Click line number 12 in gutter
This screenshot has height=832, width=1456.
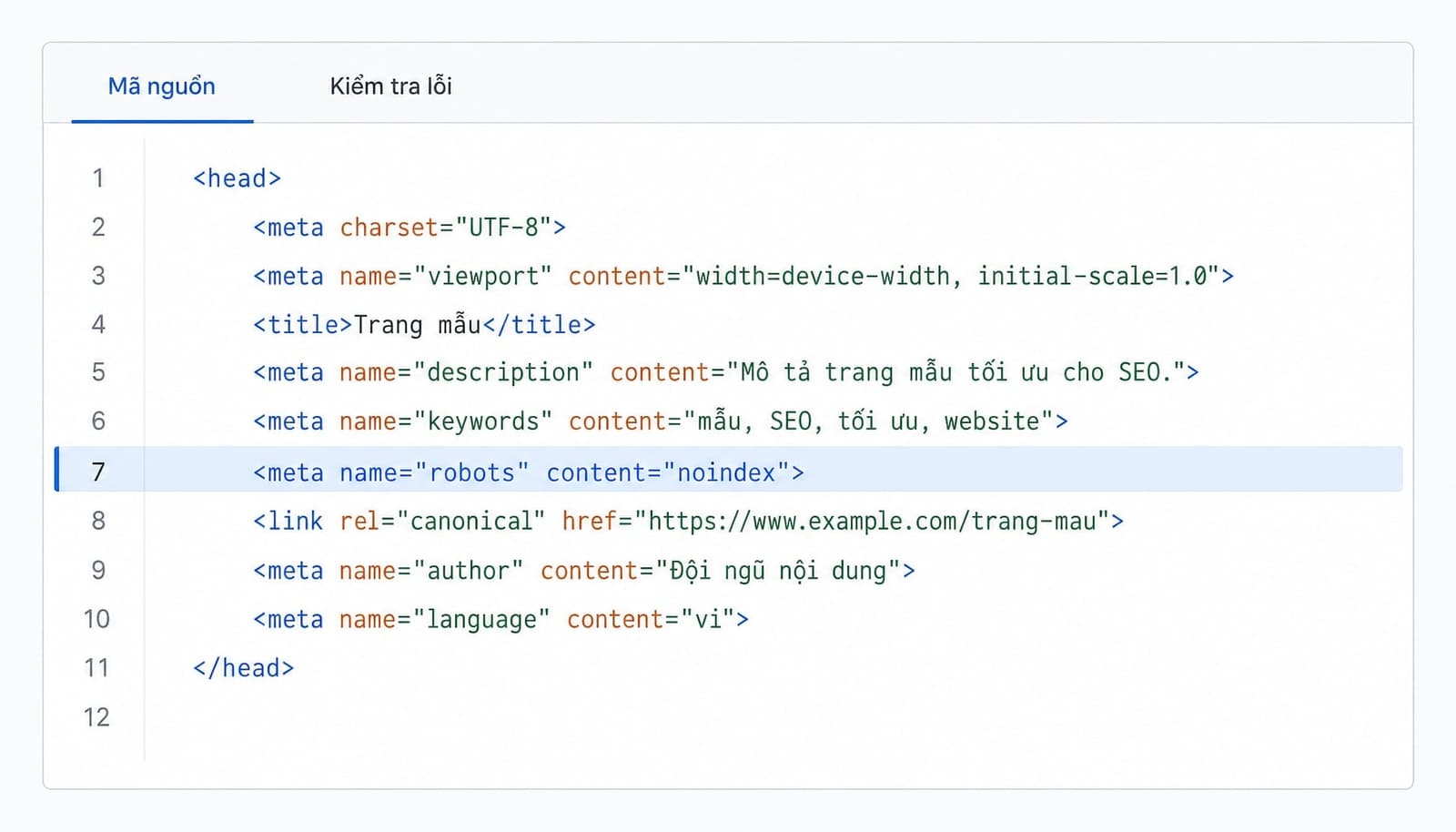click(96, 717)
